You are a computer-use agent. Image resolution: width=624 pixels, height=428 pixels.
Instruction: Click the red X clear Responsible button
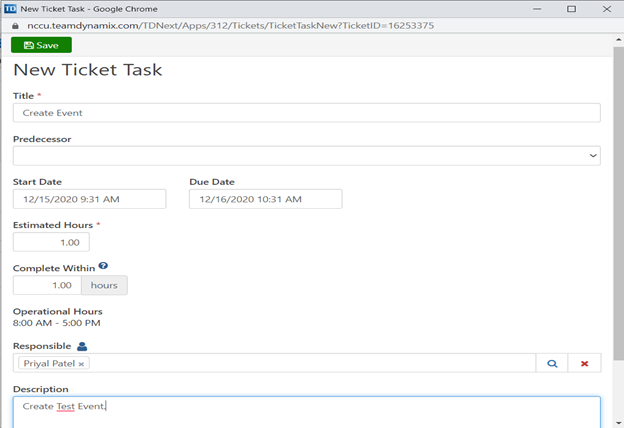584,363
